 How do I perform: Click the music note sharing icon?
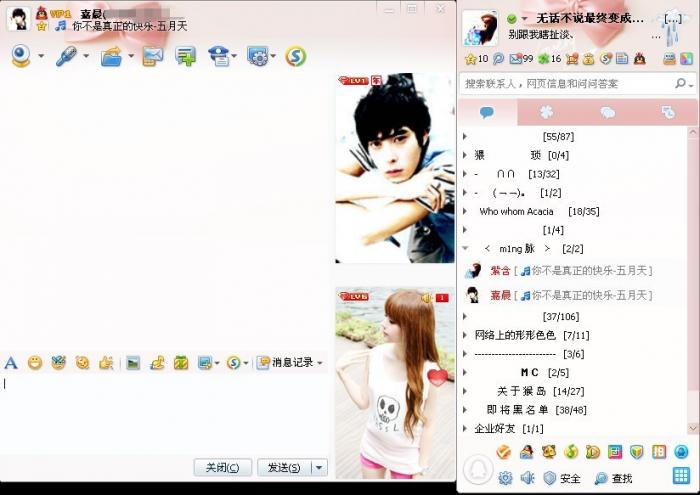tap(157, 363)
